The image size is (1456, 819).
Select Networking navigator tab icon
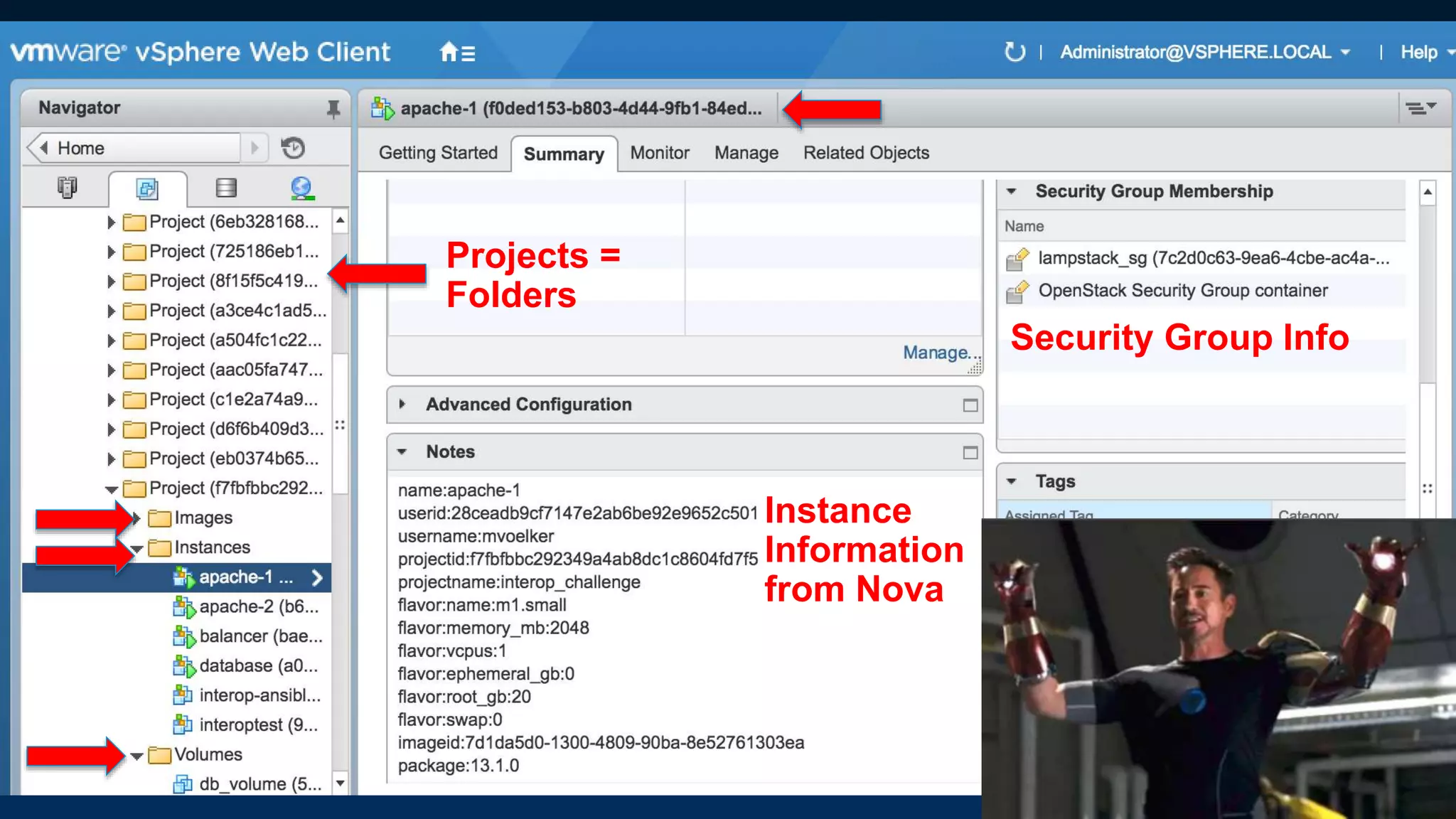pos(301,188)
